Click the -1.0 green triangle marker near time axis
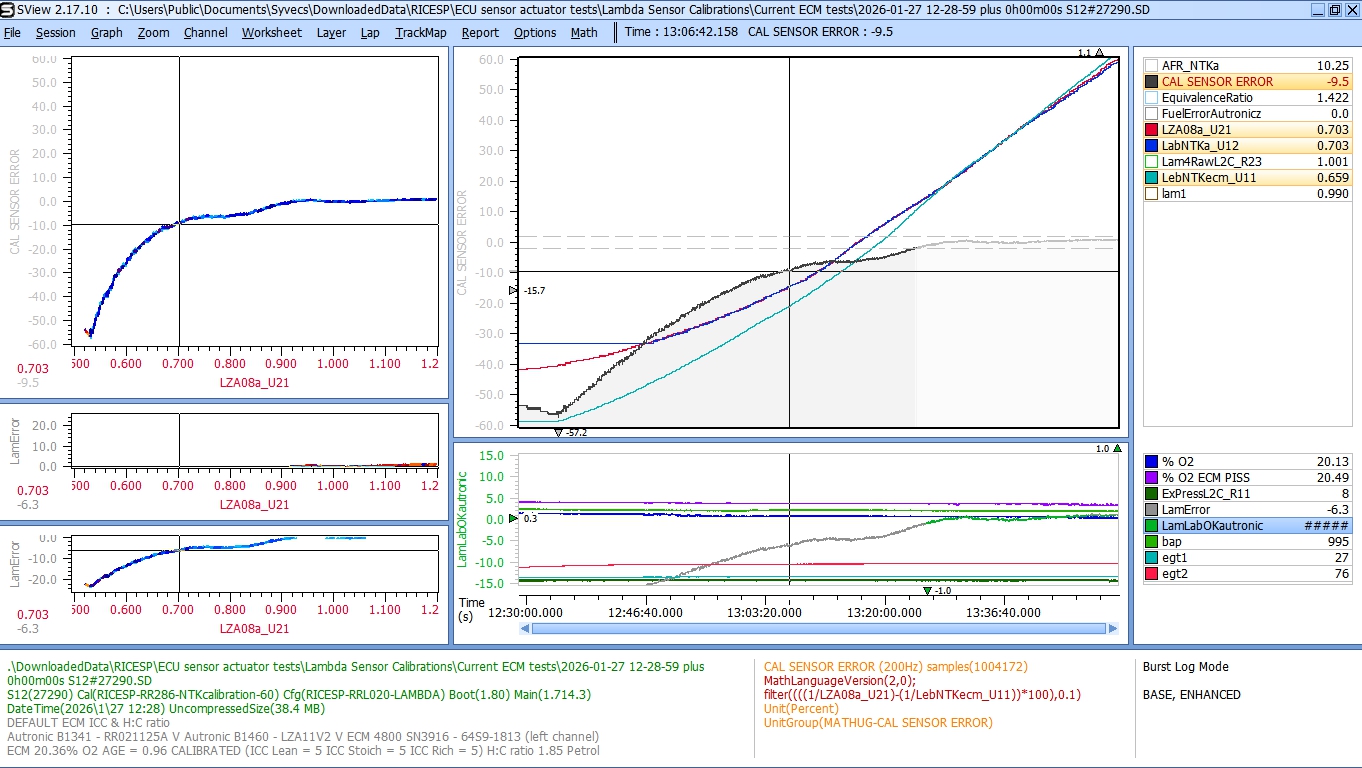The width and height of the screenshot is (1362, 768). 927,590
